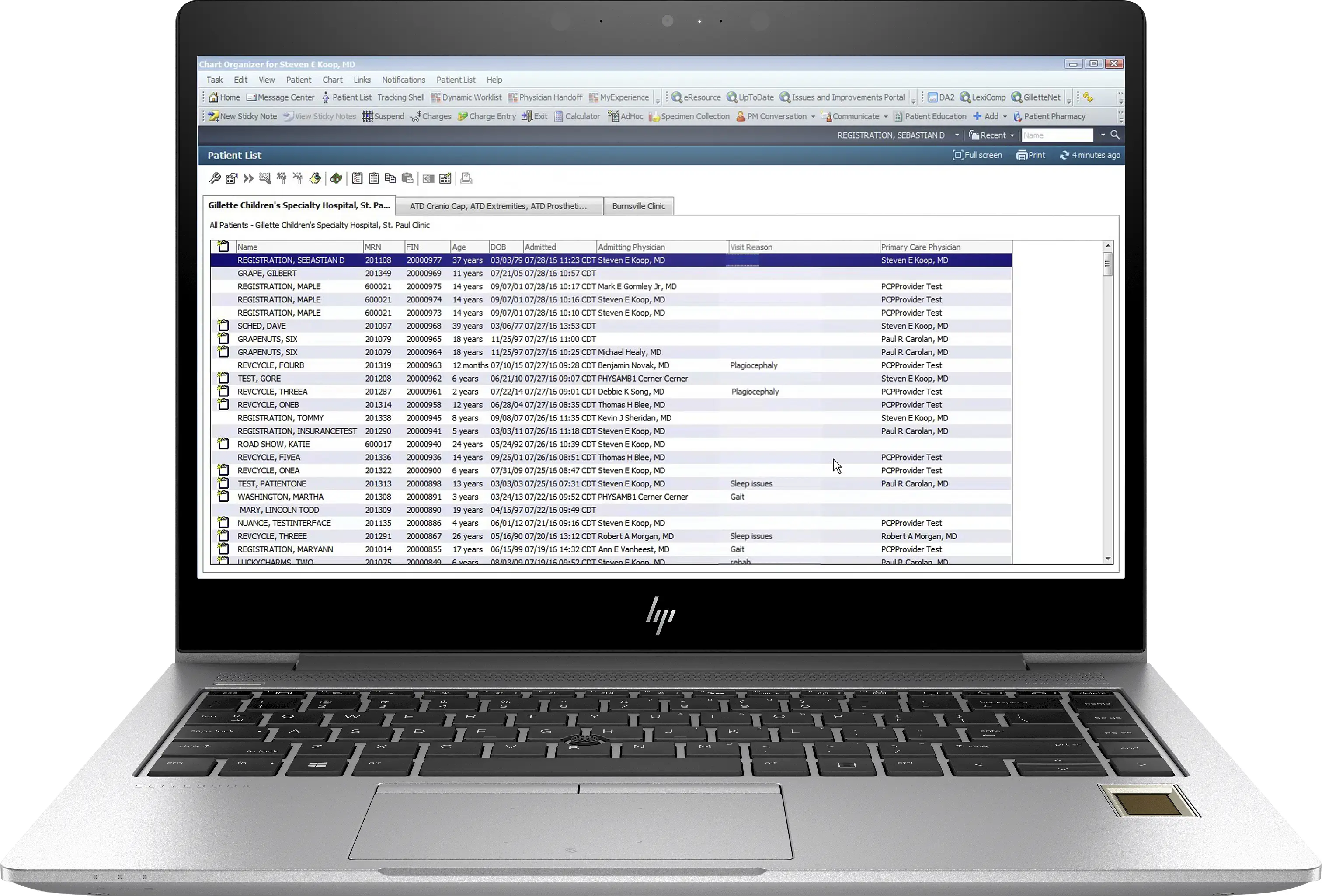The height and width of the screenshot is (896, 1322).
Task: Sort by the Visit Reason column header
Action: 804,247
